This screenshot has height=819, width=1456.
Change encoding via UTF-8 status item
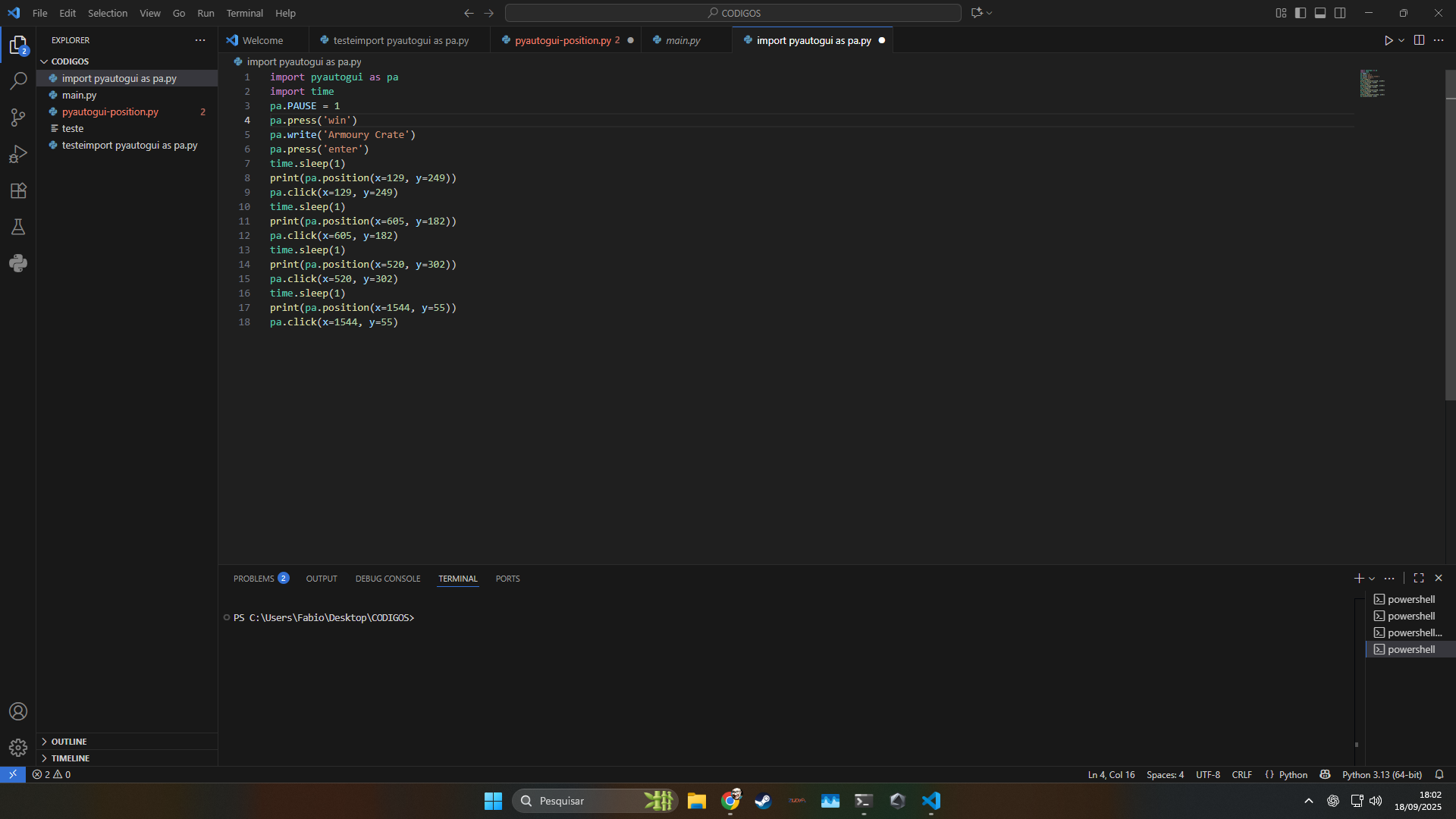[x=1208, y=774]
